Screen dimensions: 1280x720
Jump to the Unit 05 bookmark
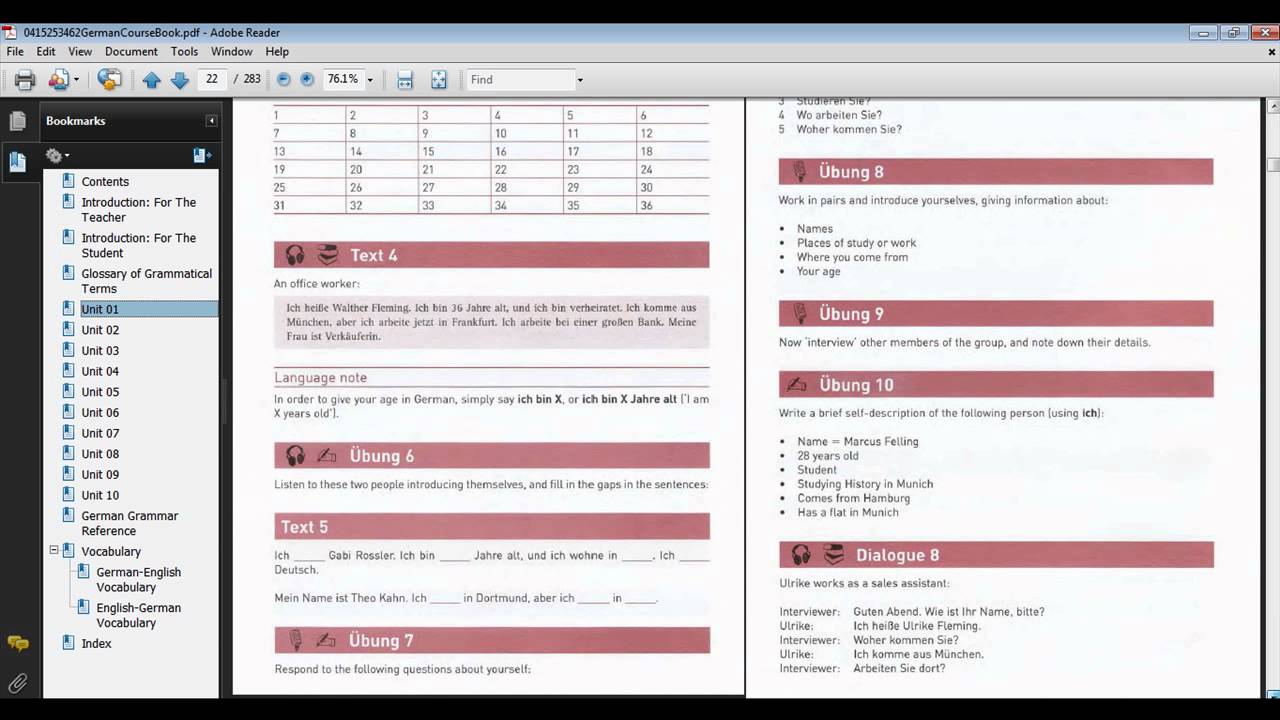click(100, 392)
